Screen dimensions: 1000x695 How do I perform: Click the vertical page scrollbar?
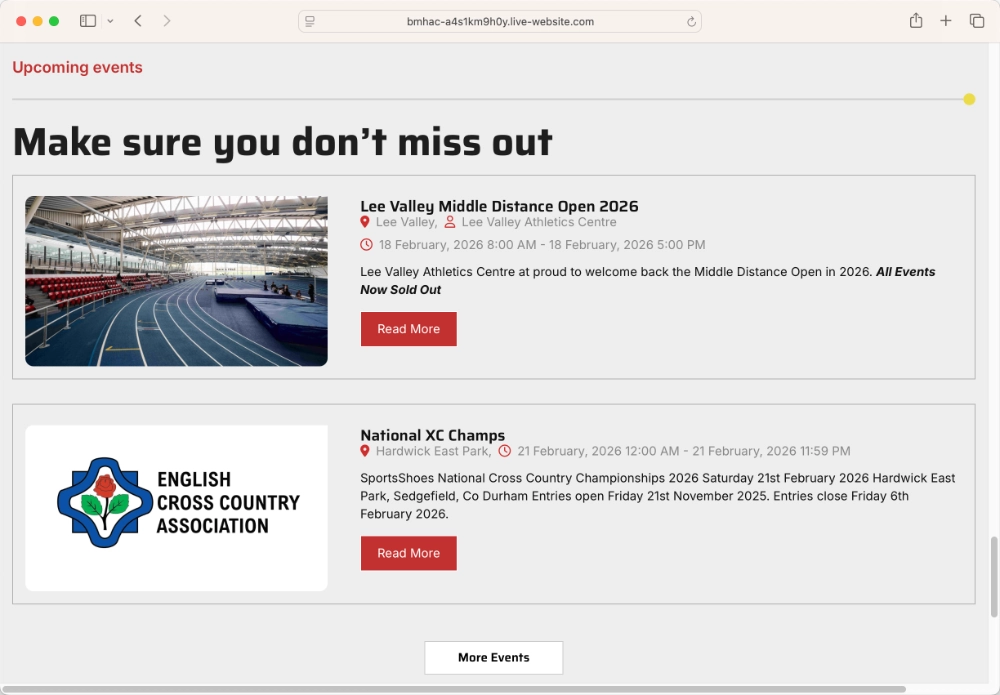[993, 576]
